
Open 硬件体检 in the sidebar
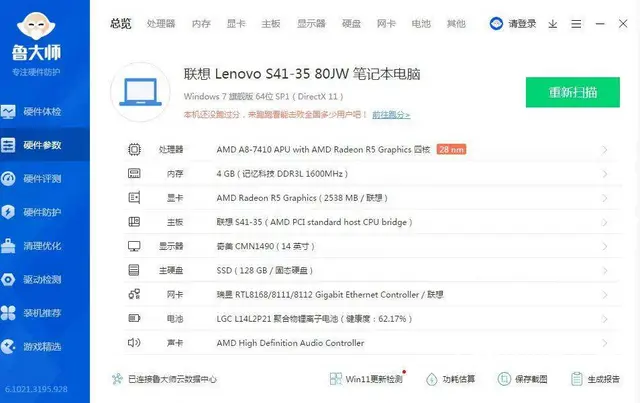[x=42, y=111]
